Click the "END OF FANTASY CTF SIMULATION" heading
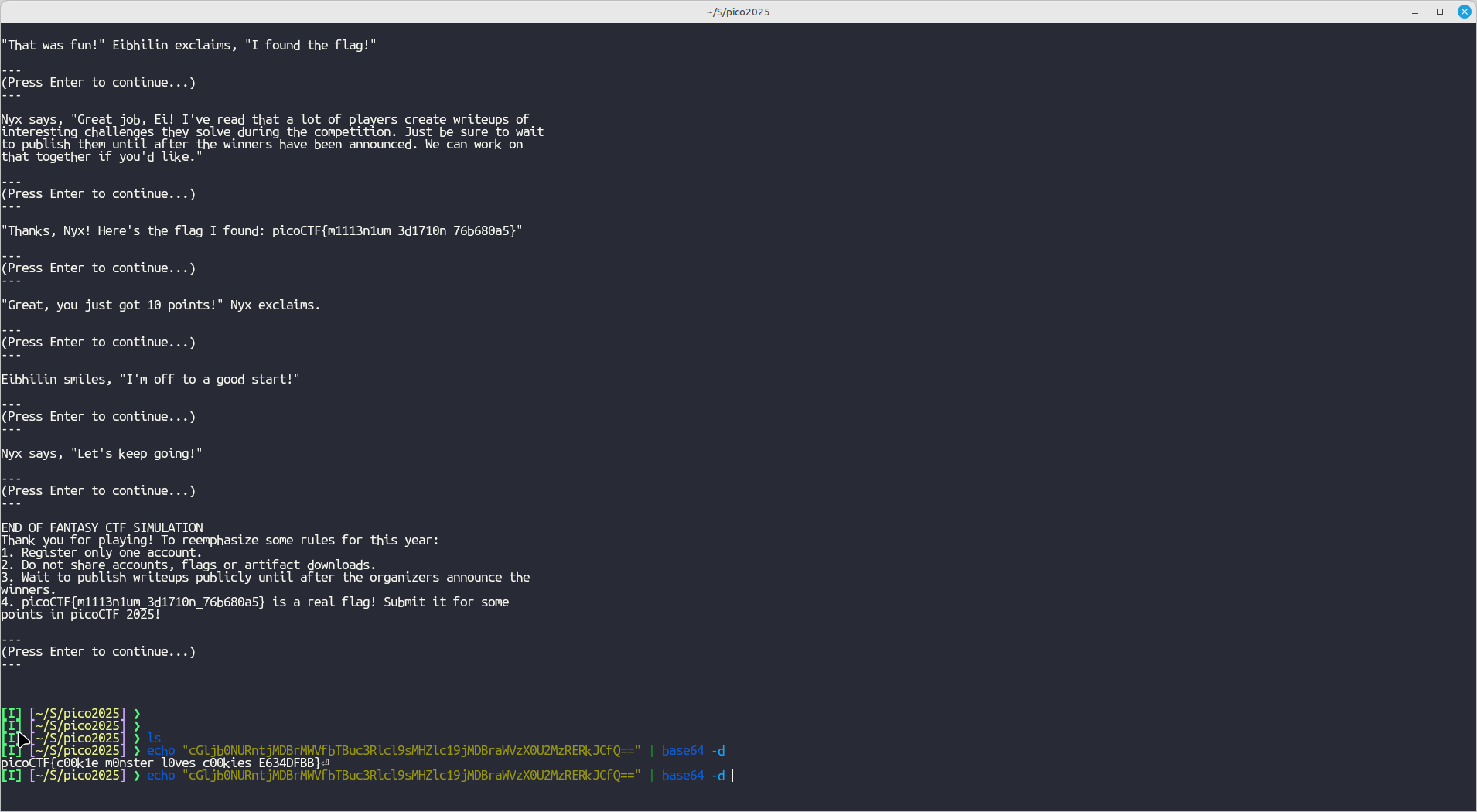Viewport: 1477px width, 812px height. coord(102,528)
